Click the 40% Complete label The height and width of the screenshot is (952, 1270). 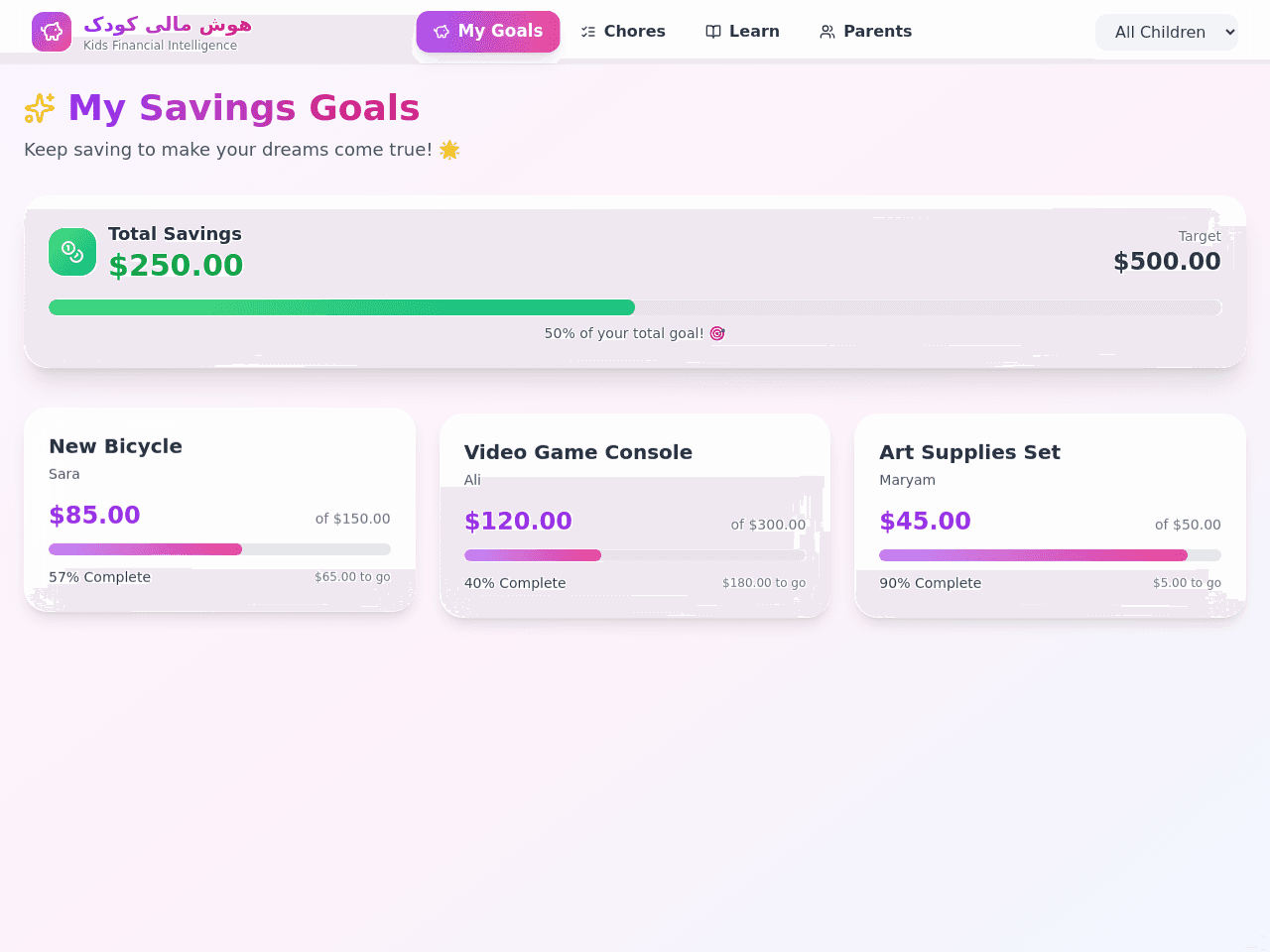pyautogui.click(x=515, y=583)
